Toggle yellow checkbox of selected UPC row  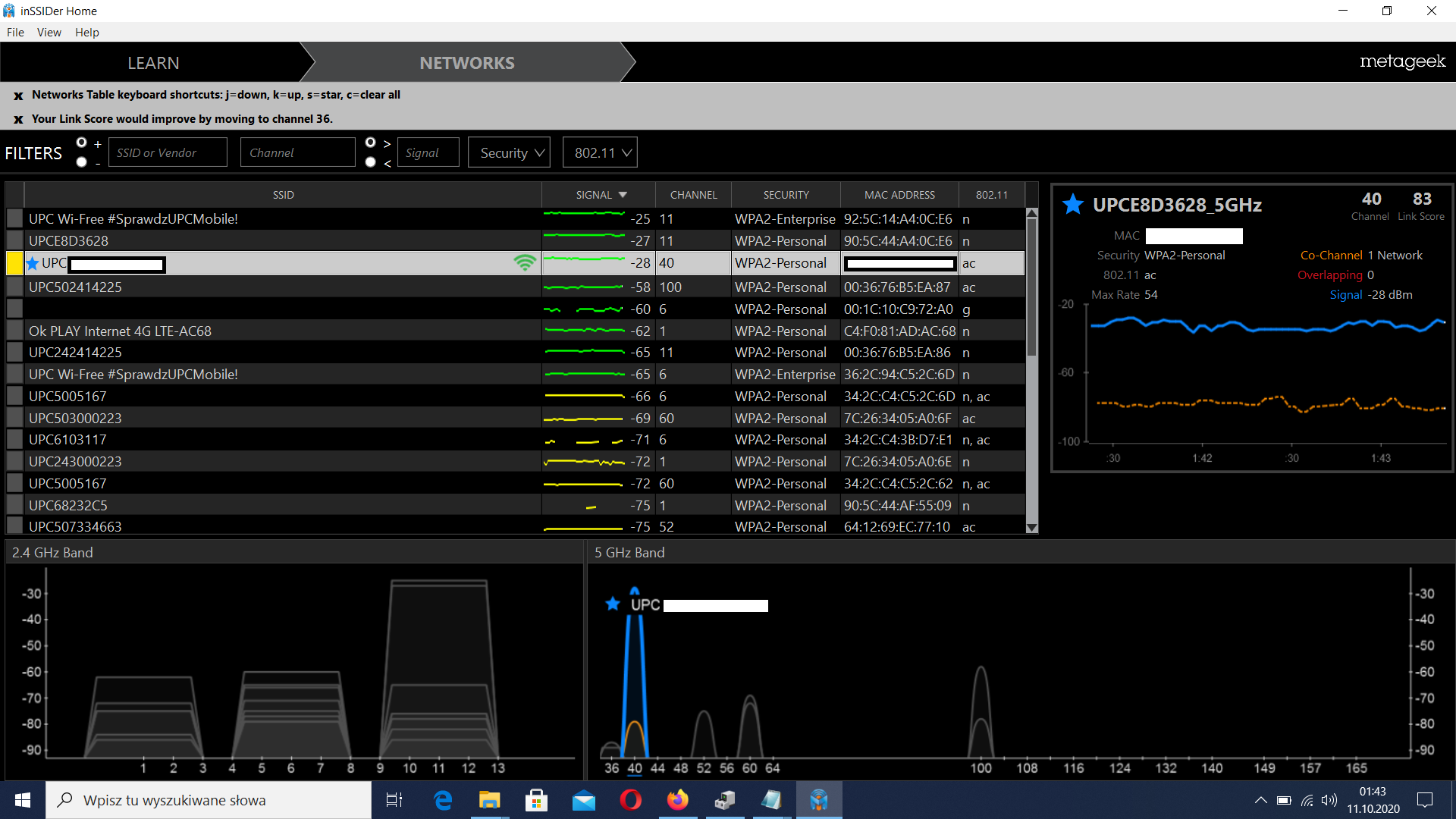[14, 263]
